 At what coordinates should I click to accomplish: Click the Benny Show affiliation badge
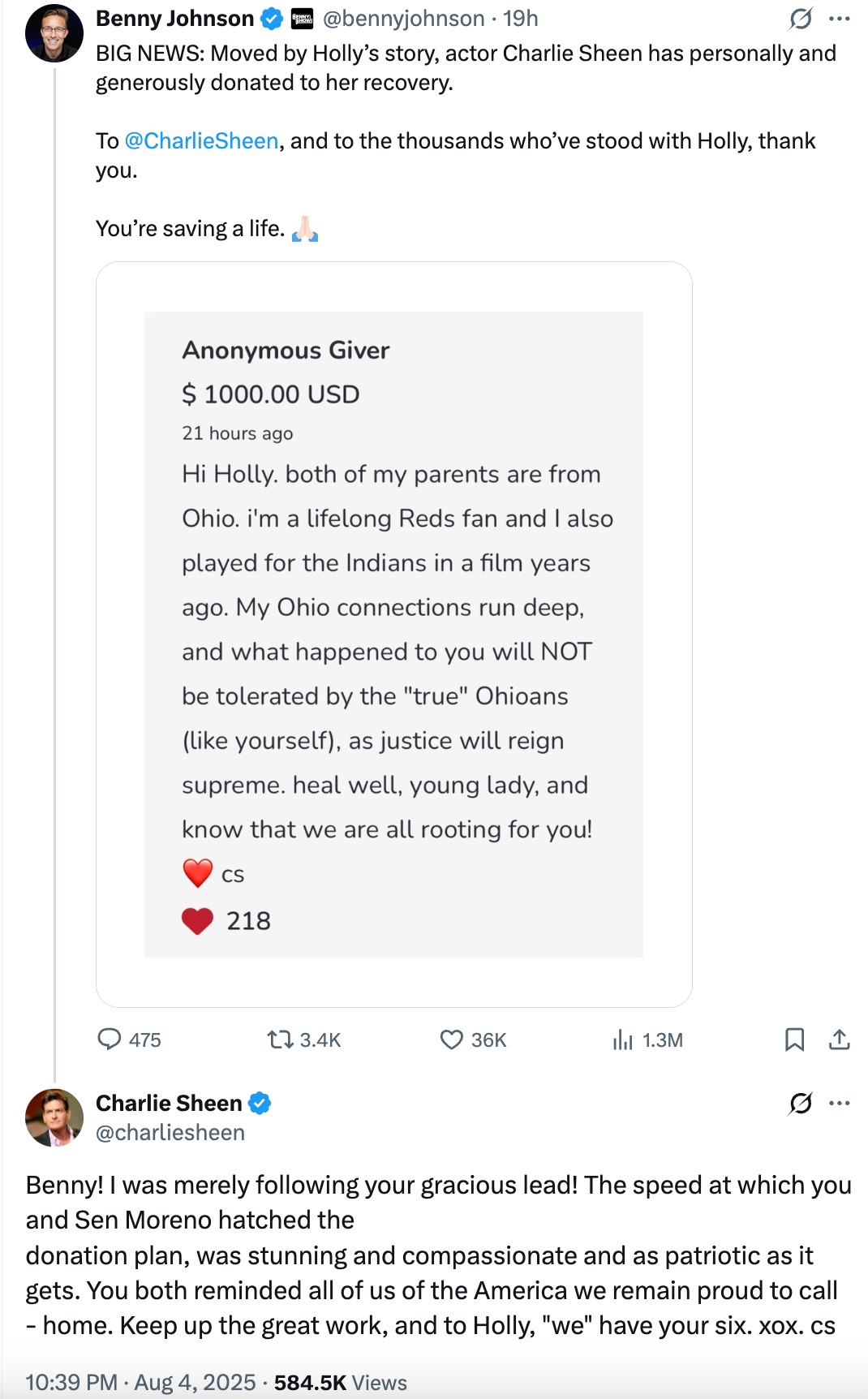302,19
